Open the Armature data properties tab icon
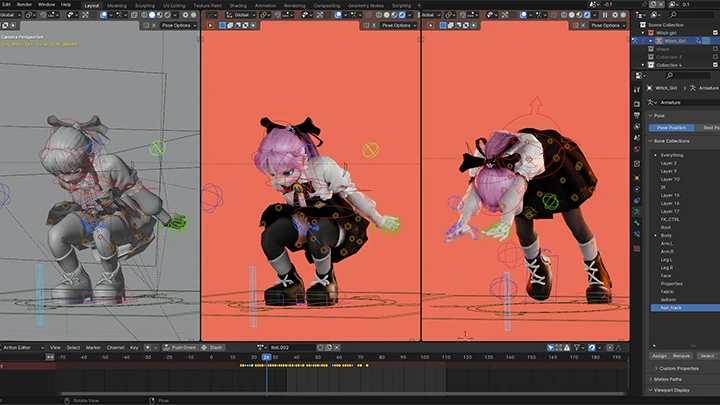Screen dimensions: 720x405 (x=637, y=212)
